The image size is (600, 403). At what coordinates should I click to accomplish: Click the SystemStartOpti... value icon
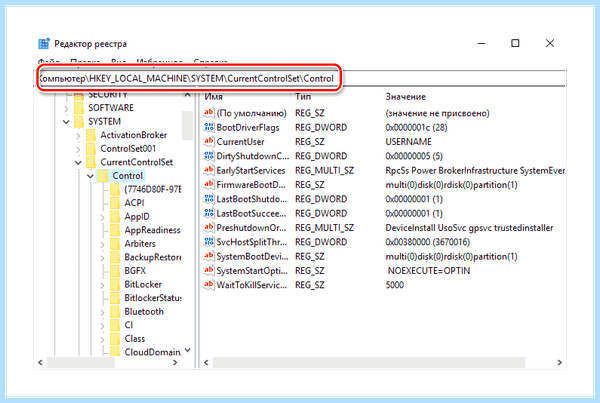pos(209,271)
